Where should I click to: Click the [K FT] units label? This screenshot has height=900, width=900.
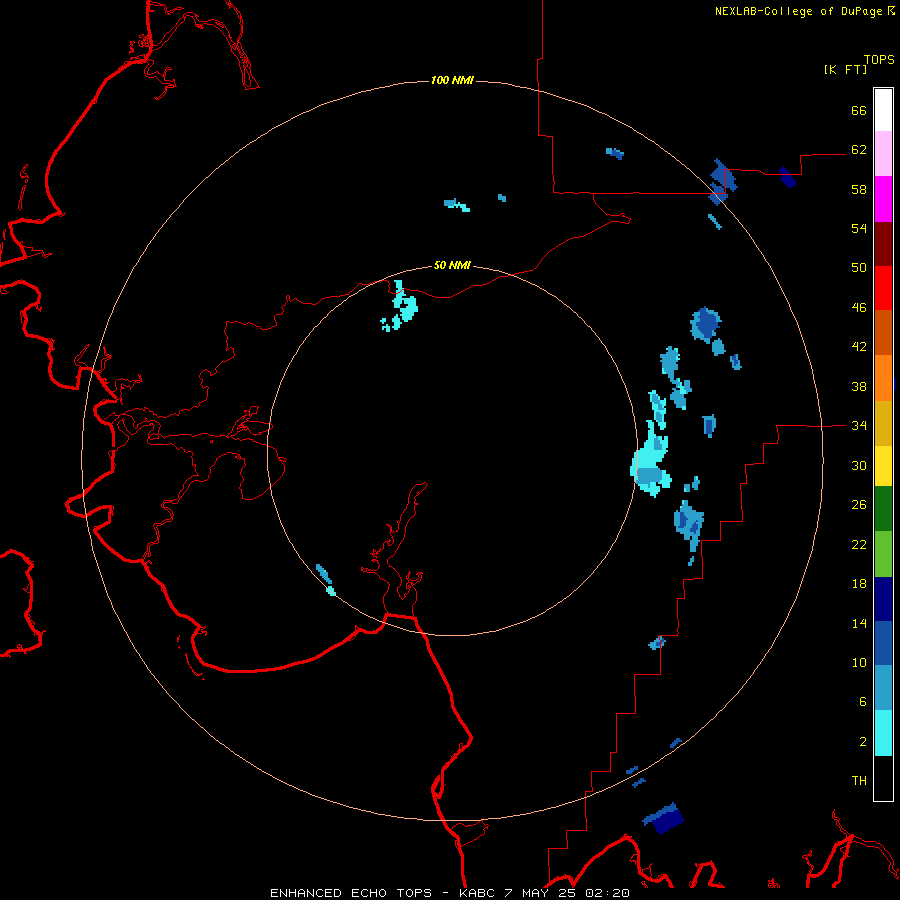point(845,69)
